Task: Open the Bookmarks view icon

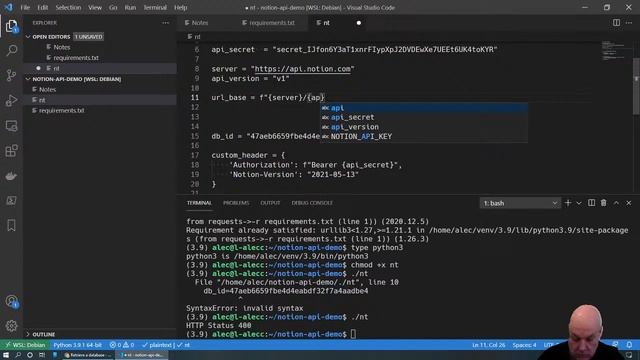Action: [x=11, y=225]
